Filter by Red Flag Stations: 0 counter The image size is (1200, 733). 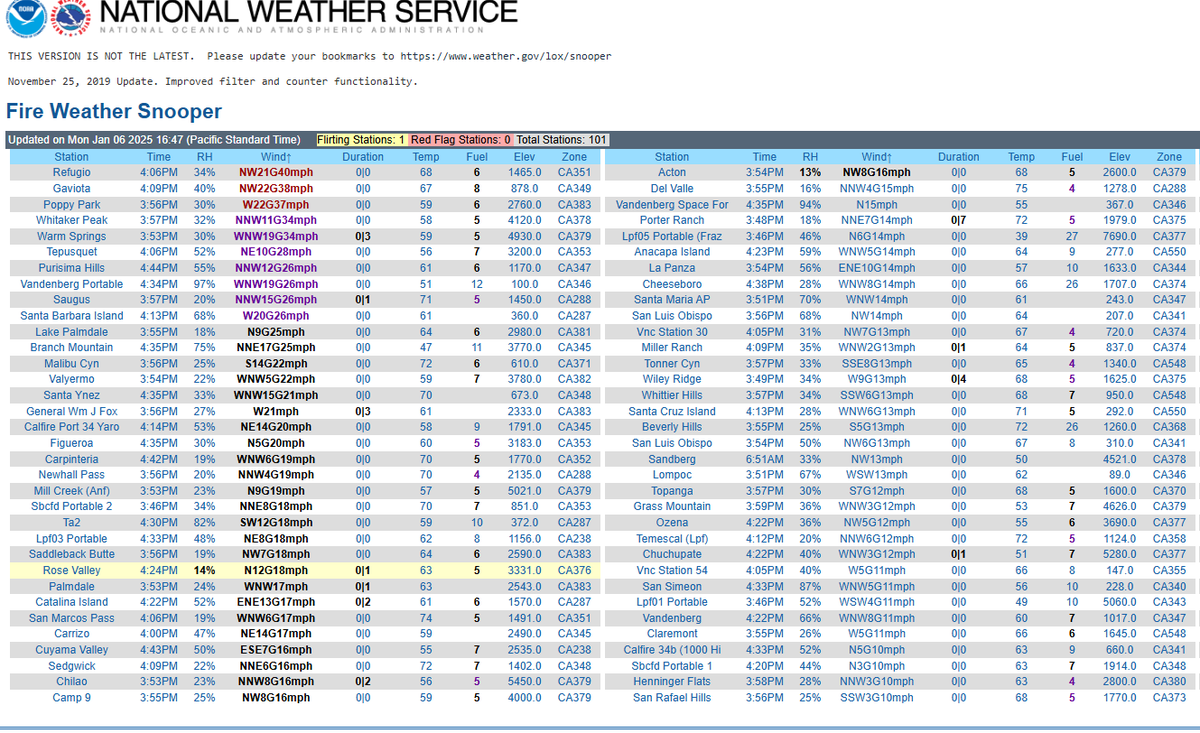[x=460, y=140]
